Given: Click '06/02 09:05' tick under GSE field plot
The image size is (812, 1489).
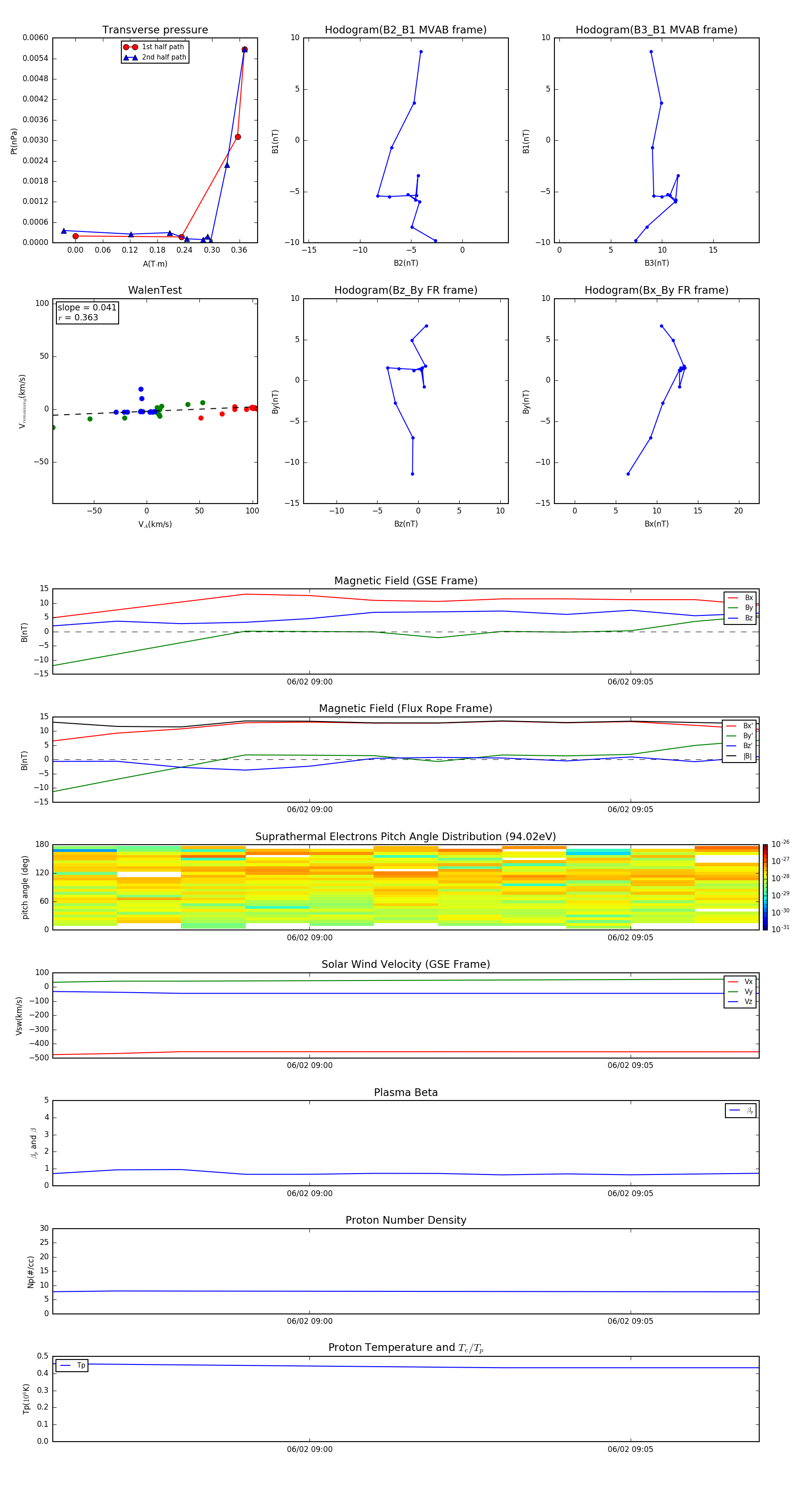Looking at the screenshot, I should (630, 681).
